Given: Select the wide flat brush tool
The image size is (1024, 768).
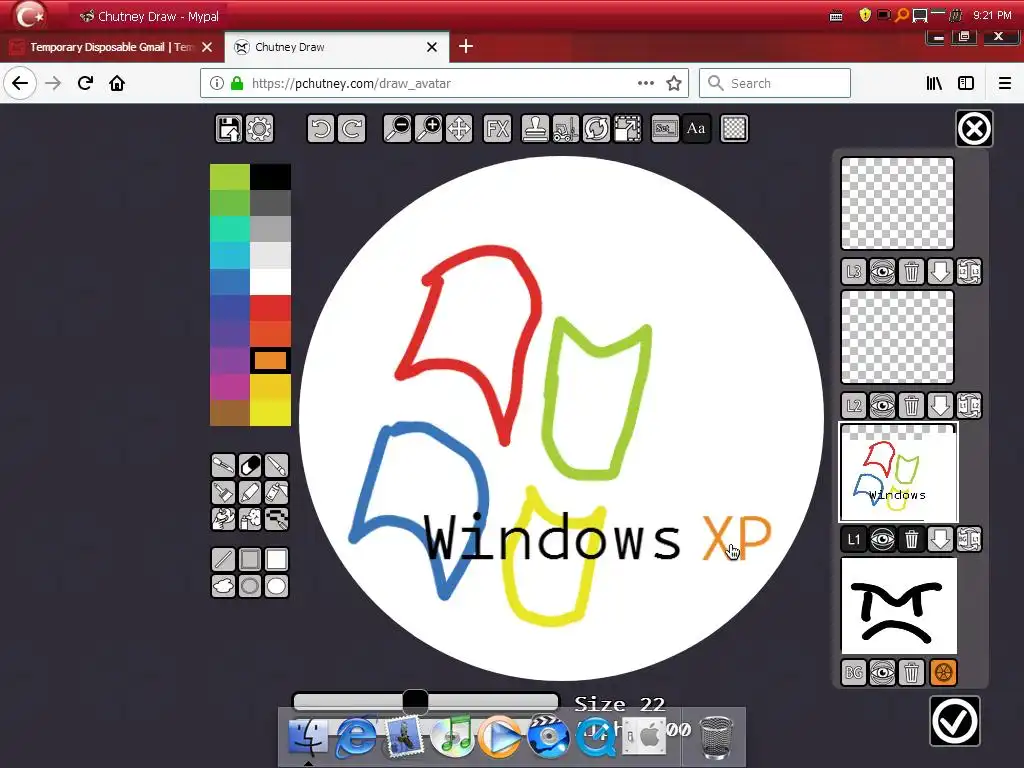Looking at the screenshot, I should tap(223, 492).
